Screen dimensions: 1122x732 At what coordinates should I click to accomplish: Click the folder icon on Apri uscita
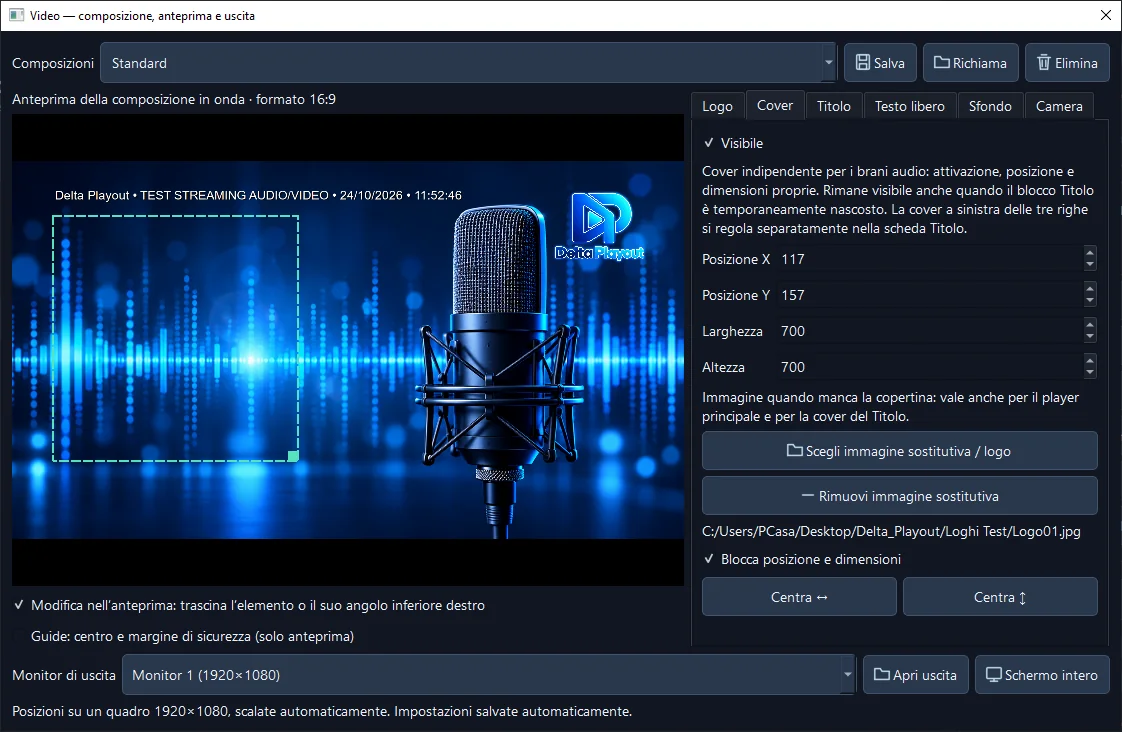pos(882,675)
